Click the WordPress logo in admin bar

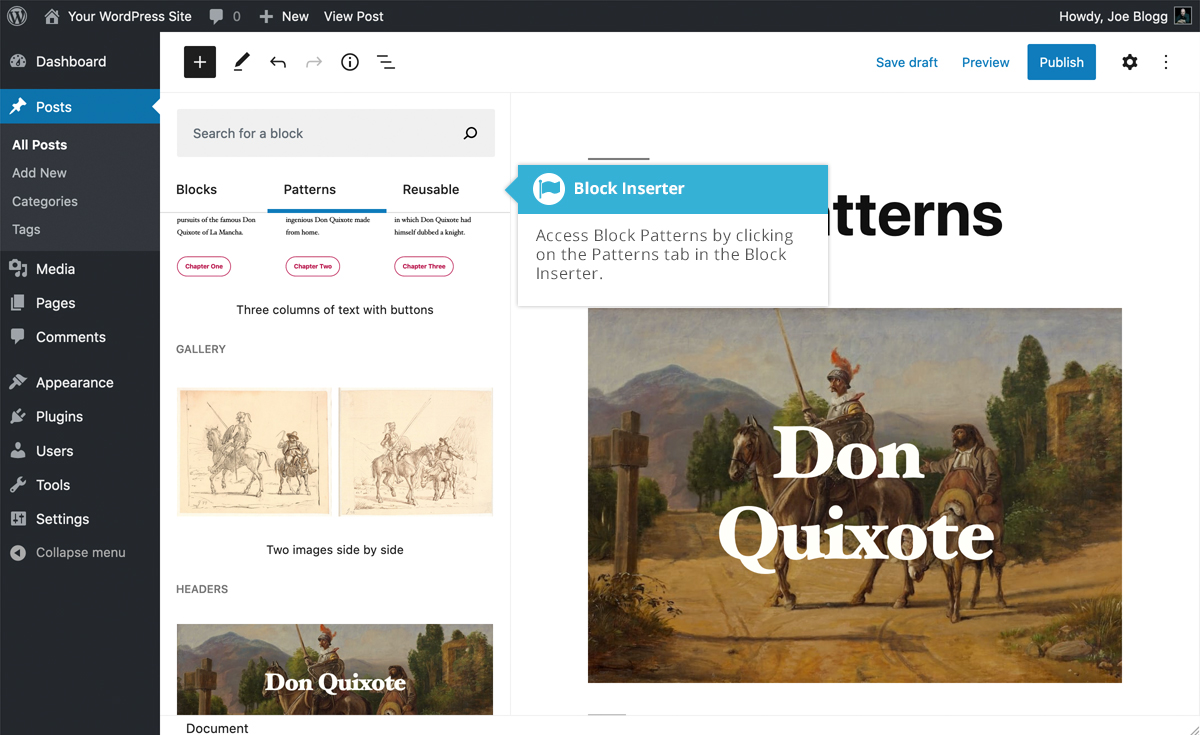pos(17,16)
